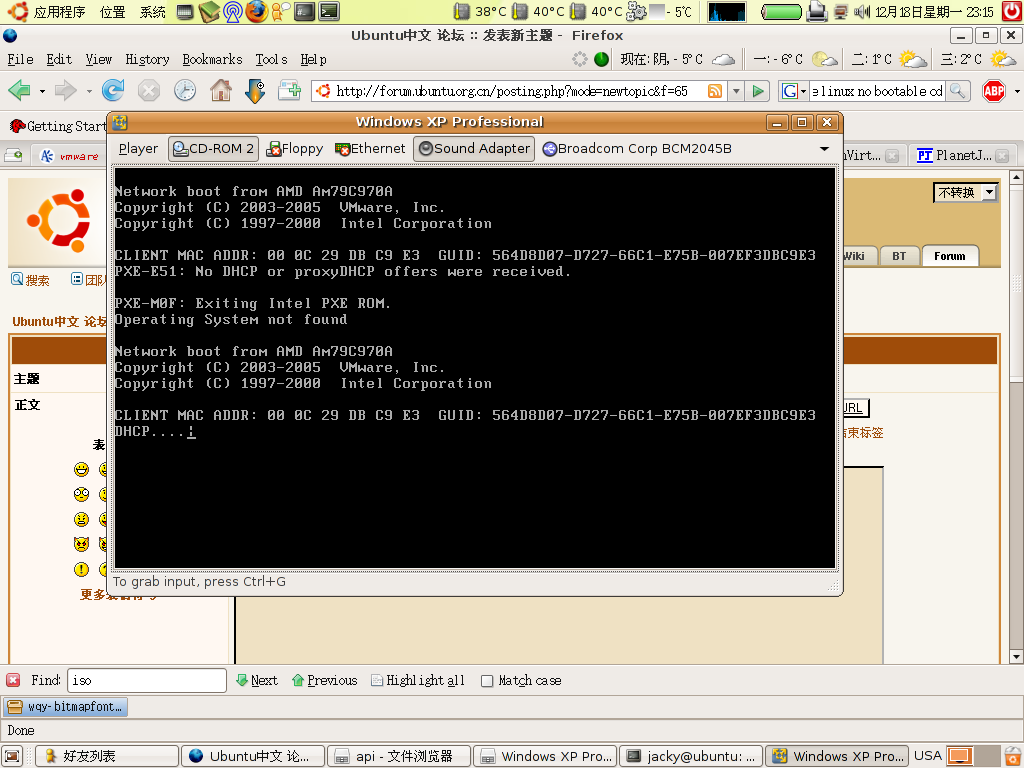This screenshot has height=768, width=1024.
Task: Toggle the Sound Adapter in VMware Player
Action: coord(474,149)
